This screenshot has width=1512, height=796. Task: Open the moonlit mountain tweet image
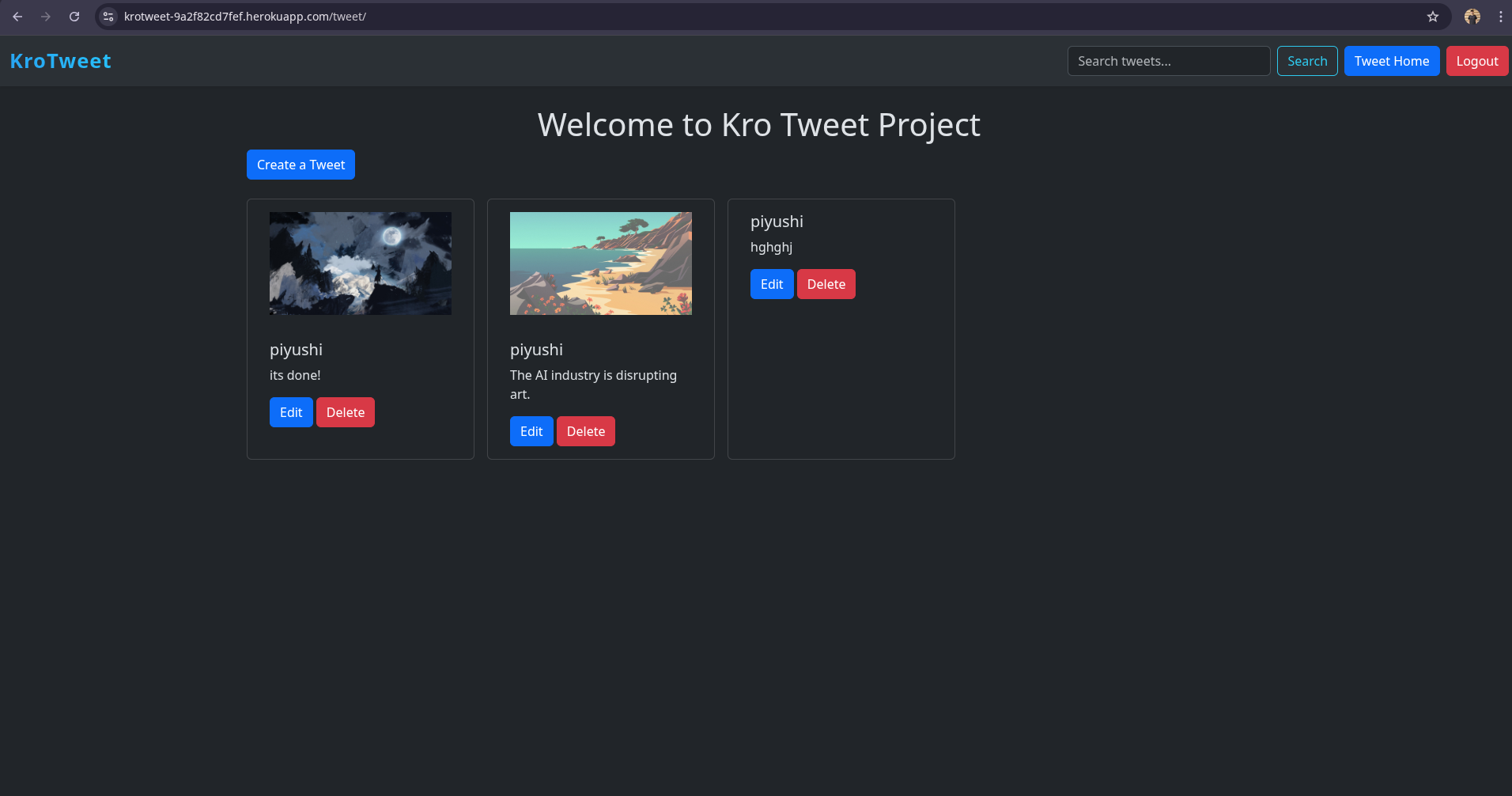tap(360, 263)
